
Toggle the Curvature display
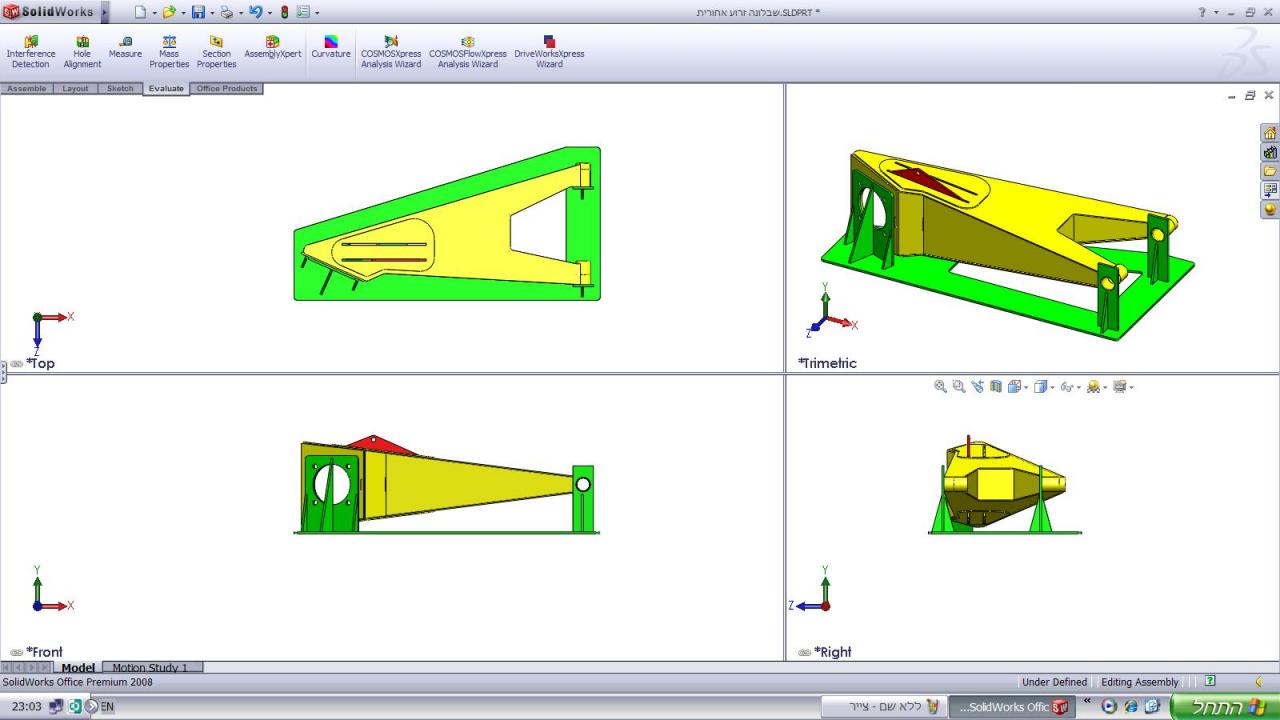point(331,48)
